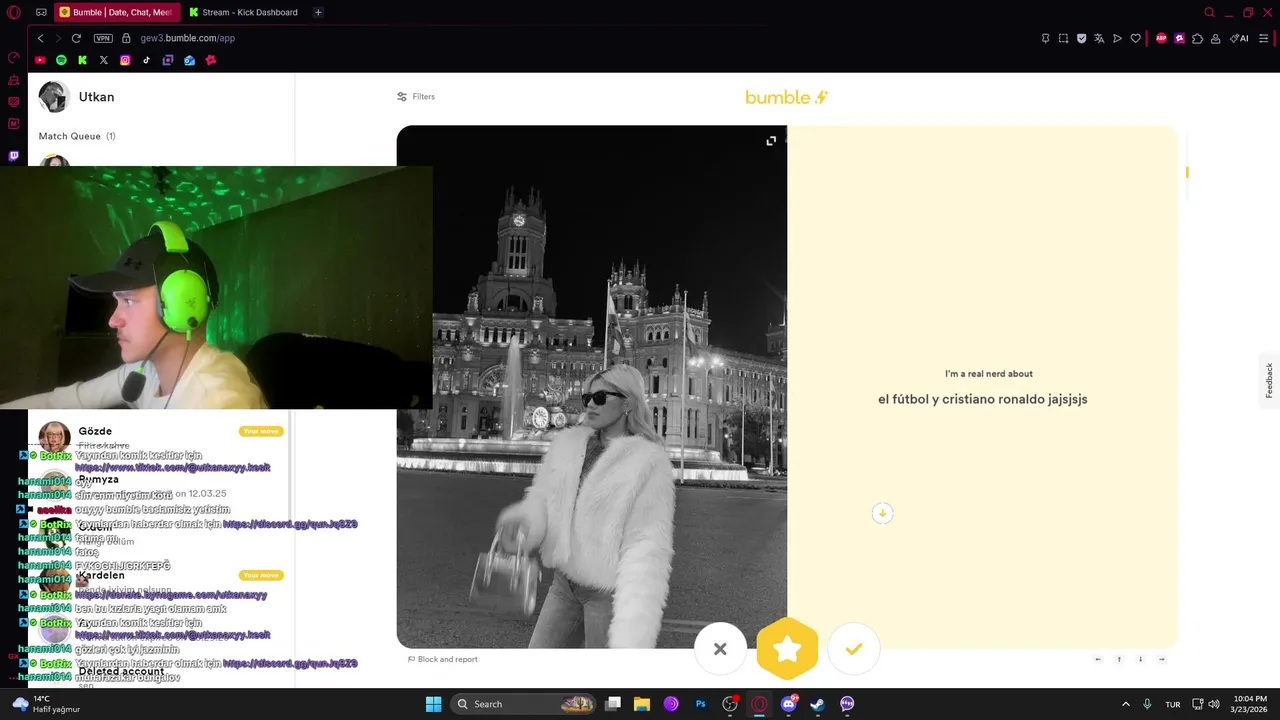Open Steam from taskbar
1280x720 pixels.
[818, 704]
